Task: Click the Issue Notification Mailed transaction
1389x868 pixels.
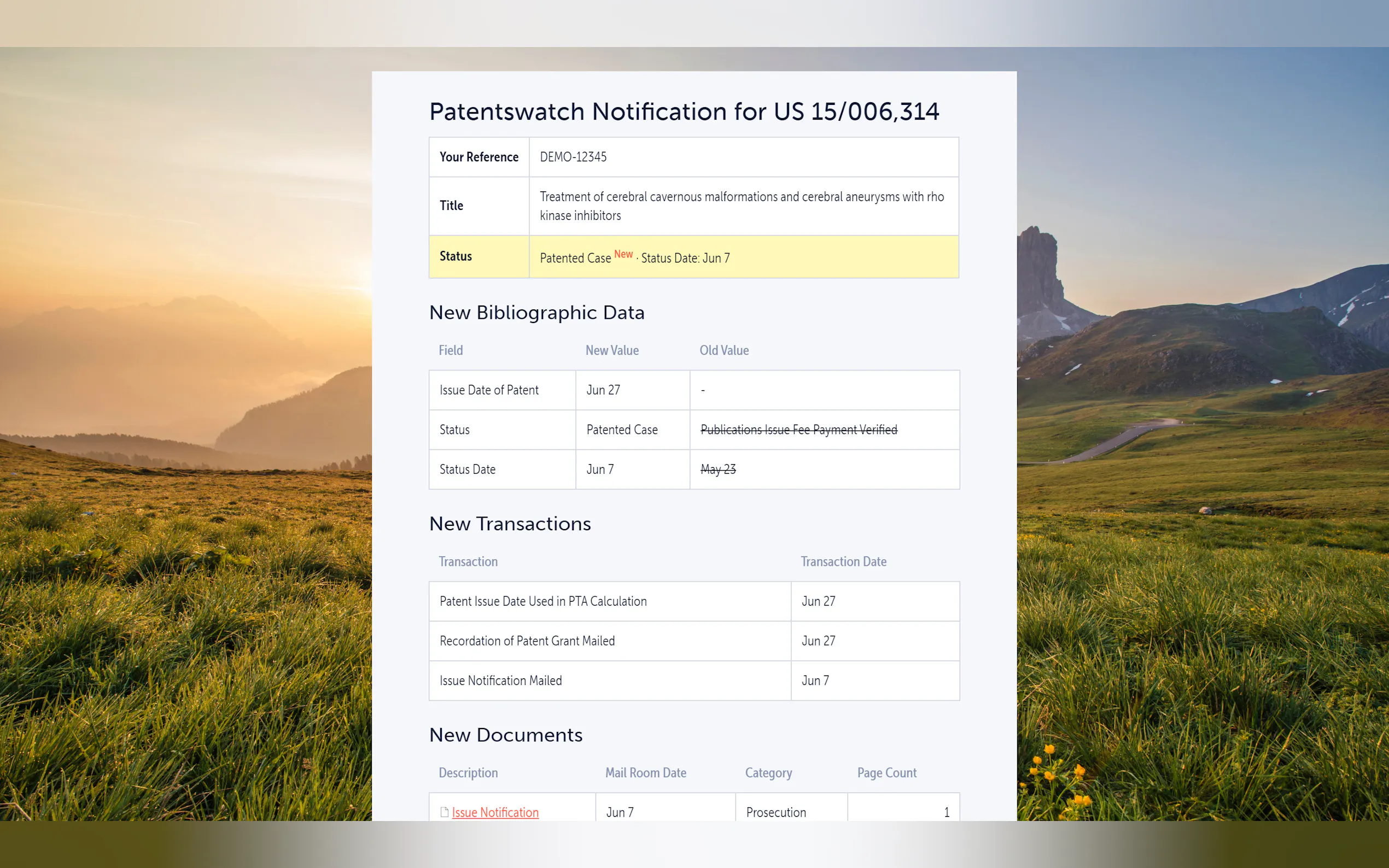Action: (500, 681)
